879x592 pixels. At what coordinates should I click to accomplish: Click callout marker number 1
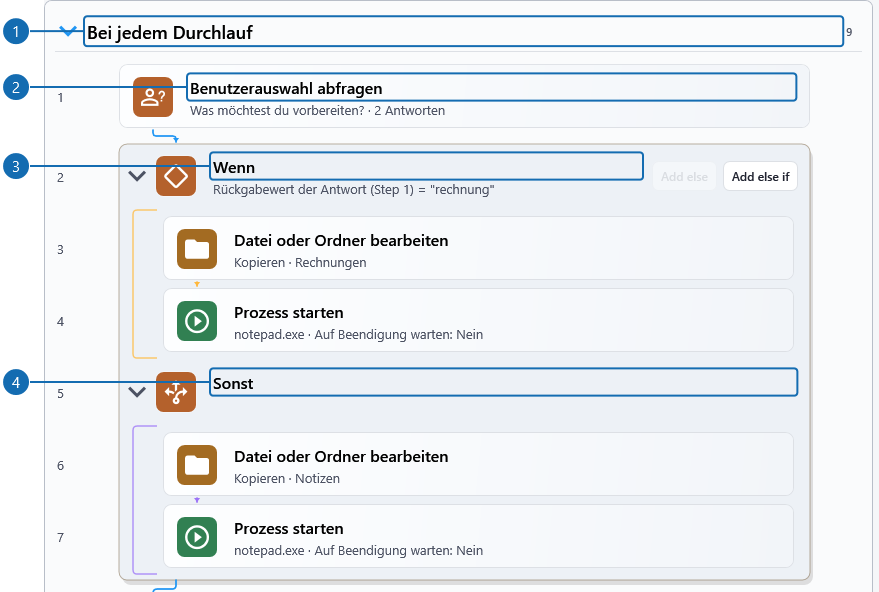click(x=16, y=31)
